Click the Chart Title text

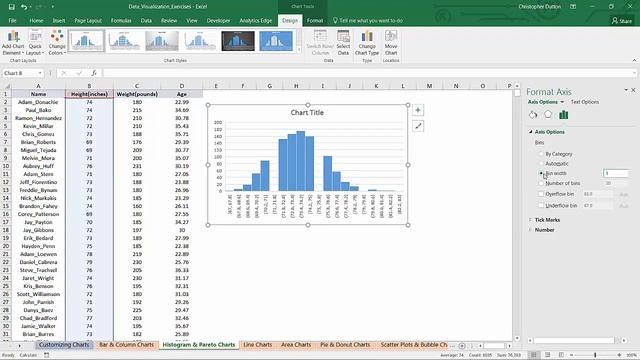pos(307,113)
